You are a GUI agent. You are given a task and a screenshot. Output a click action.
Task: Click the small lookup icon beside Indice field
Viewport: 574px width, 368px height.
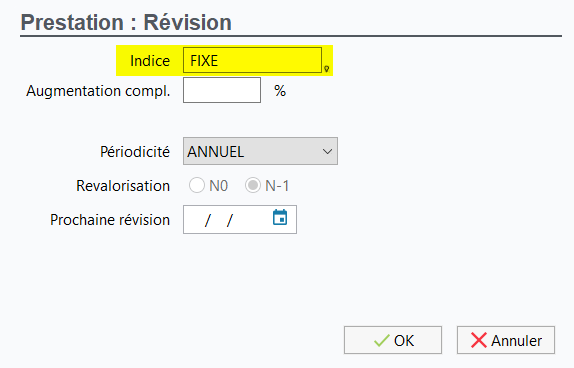click(x=327, y=68)
